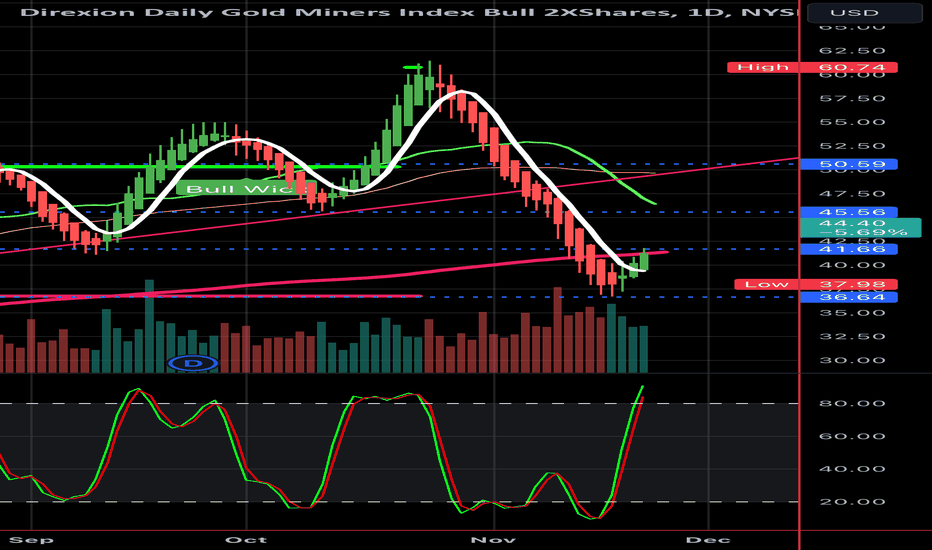Click the 62.50 price scale value

click(852, 51)
